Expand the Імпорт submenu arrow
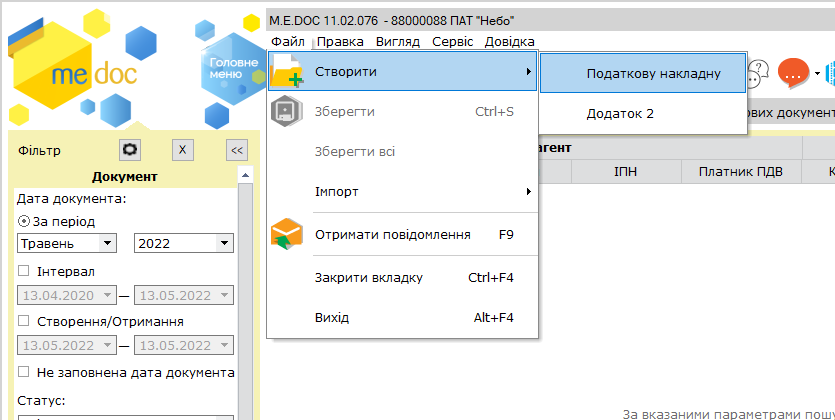Screen dimensions: 835x420 coord(528,192)
